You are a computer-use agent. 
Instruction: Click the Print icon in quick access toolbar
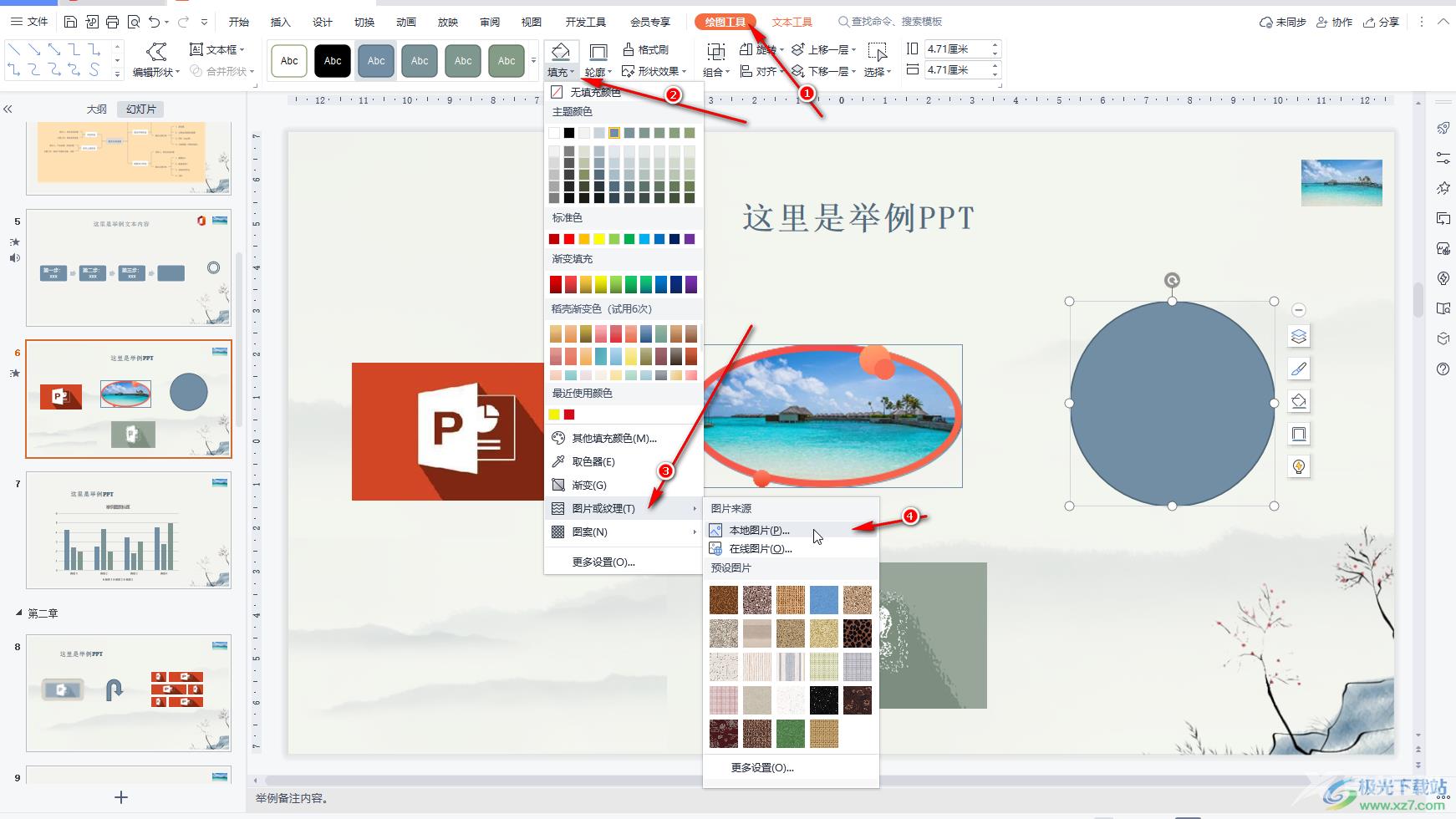click(x=112, y=22)
